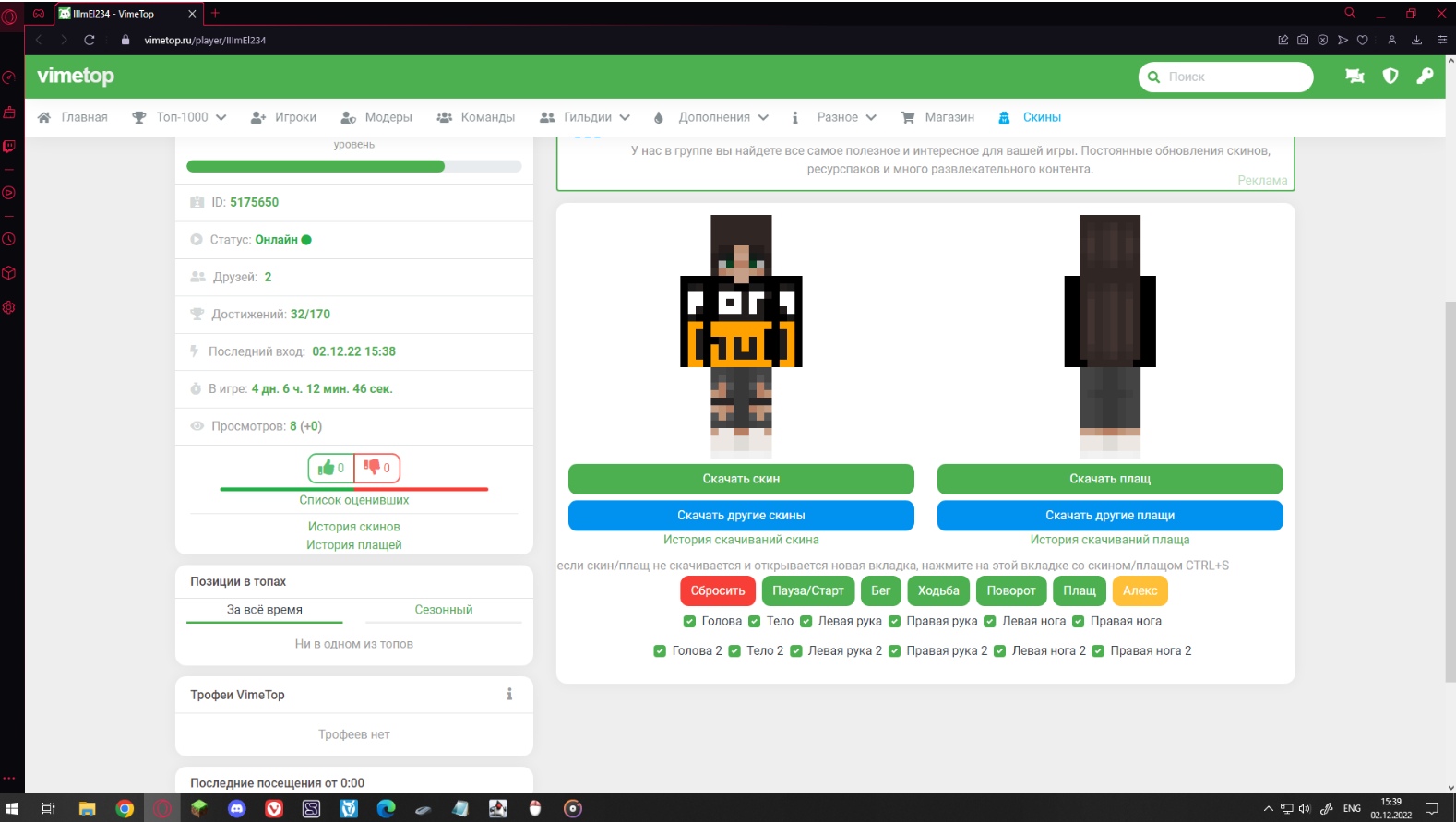1456x822 pixels.
Task: Toggle the Левая рука checkbox
Action: coord(806,622)
